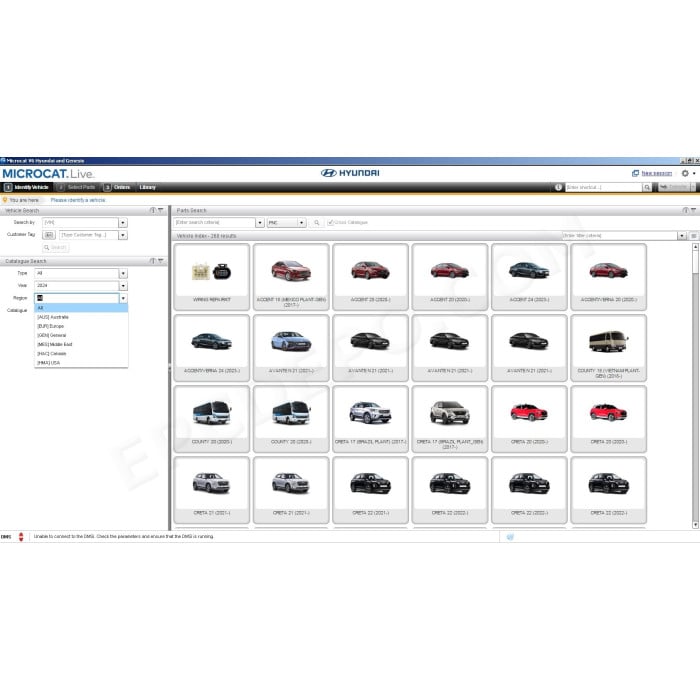Click the Unable to connect DMS message
The height and width of the screenshot is (700, 700).
124,537
